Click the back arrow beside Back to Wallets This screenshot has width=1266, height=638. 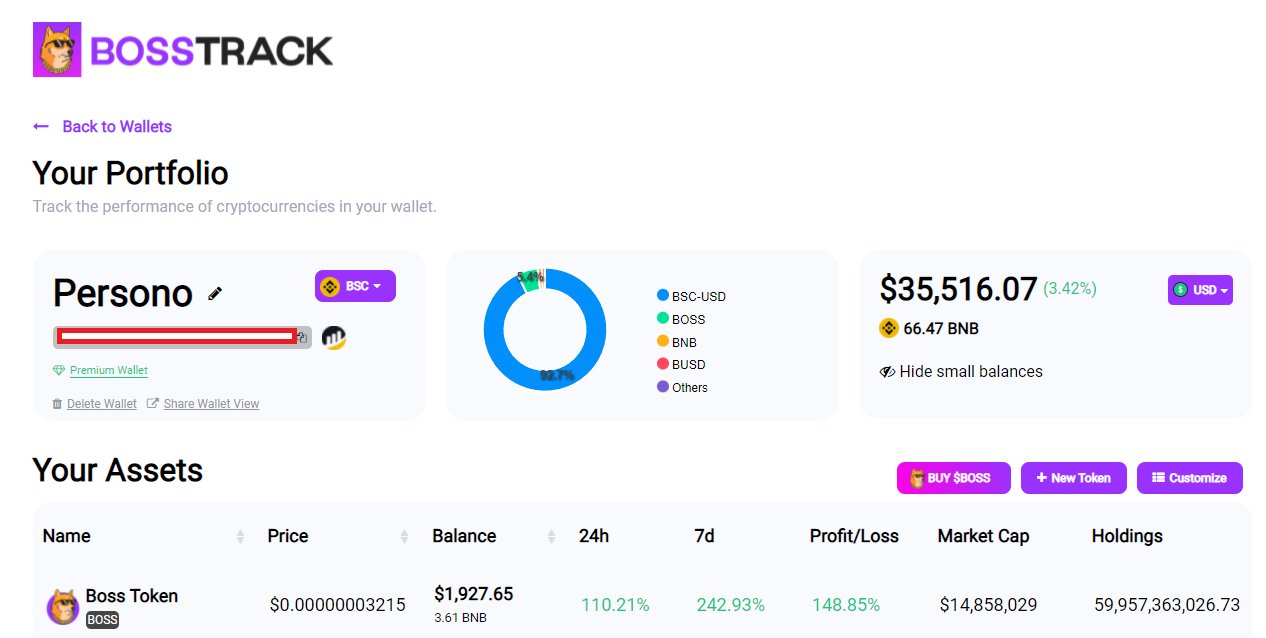coord(41,126)
